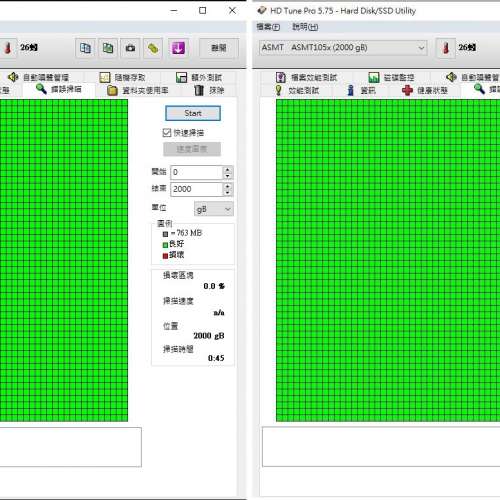The width and height of the screenshot is (500, 500).
Task: Click the copy screenshot to clipboard icon
Action: pyautogui.click(x=108, y=48)
